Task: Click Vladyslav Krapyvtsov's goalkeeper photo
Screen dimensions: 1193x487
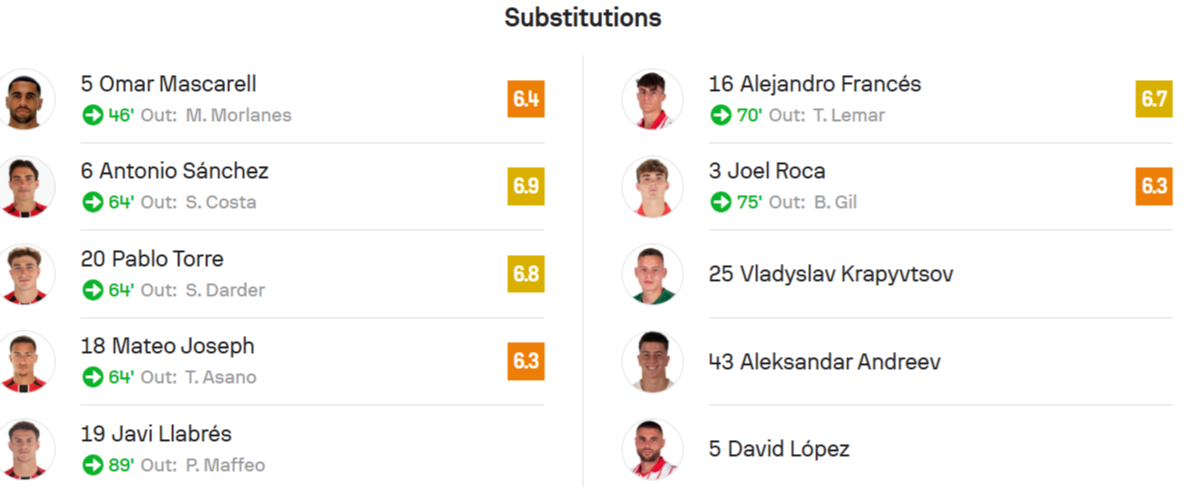Action: (652, 274)
